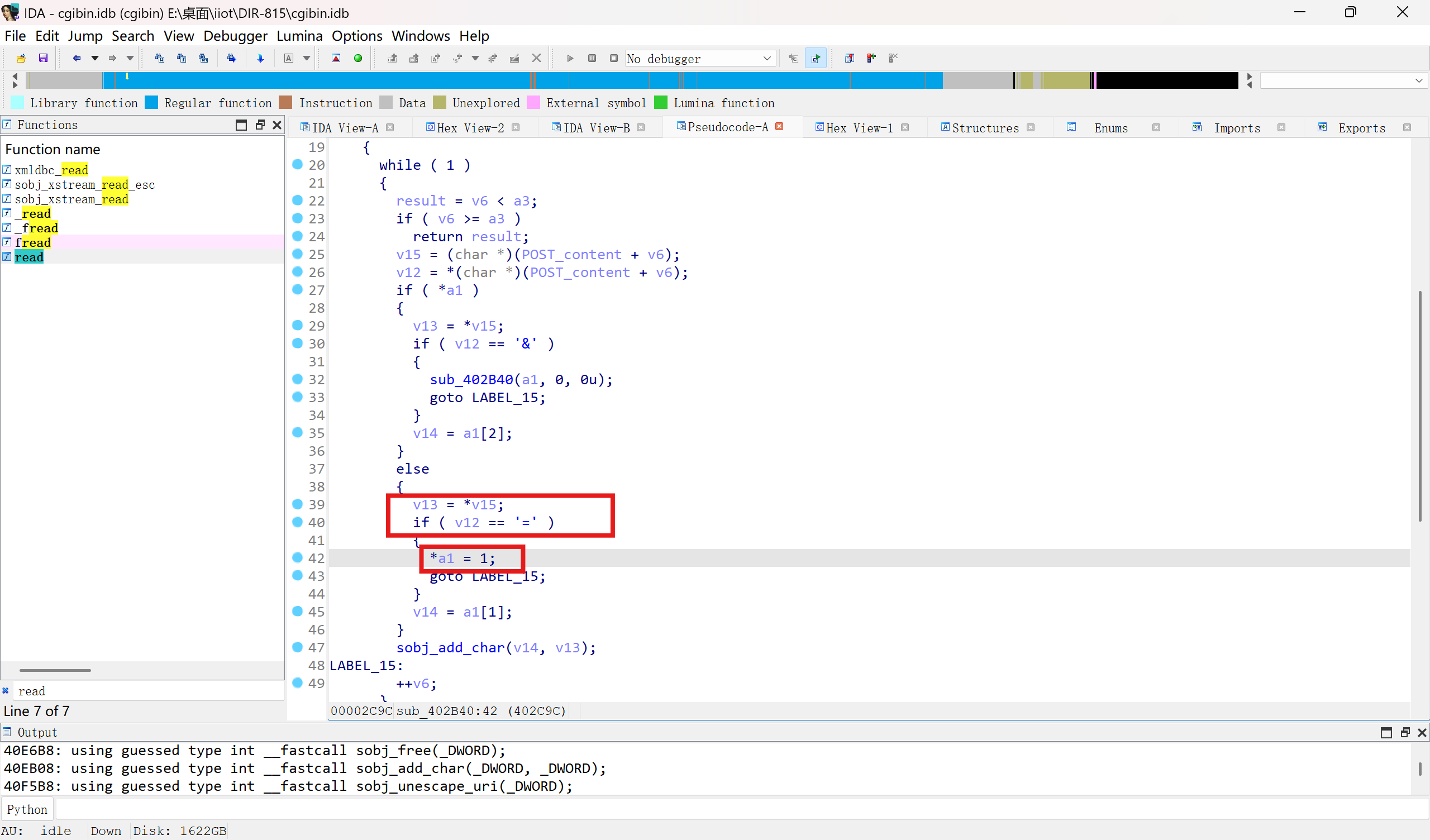Toggle the highlighted C-with-arrow pseudocode icon
Image resolution: width=1430 pixels, height=840 pixels.
pyautogui.click(x=816, y=58)
